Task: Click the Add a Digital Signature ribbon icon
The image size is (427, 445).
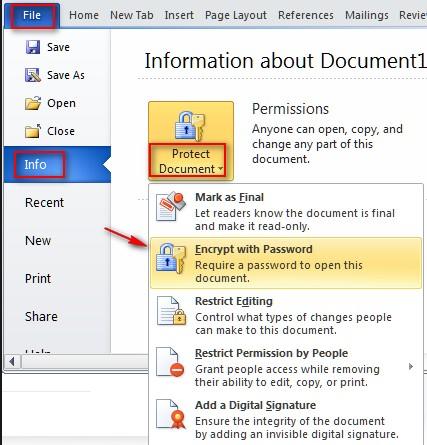Action: point(171,414)
